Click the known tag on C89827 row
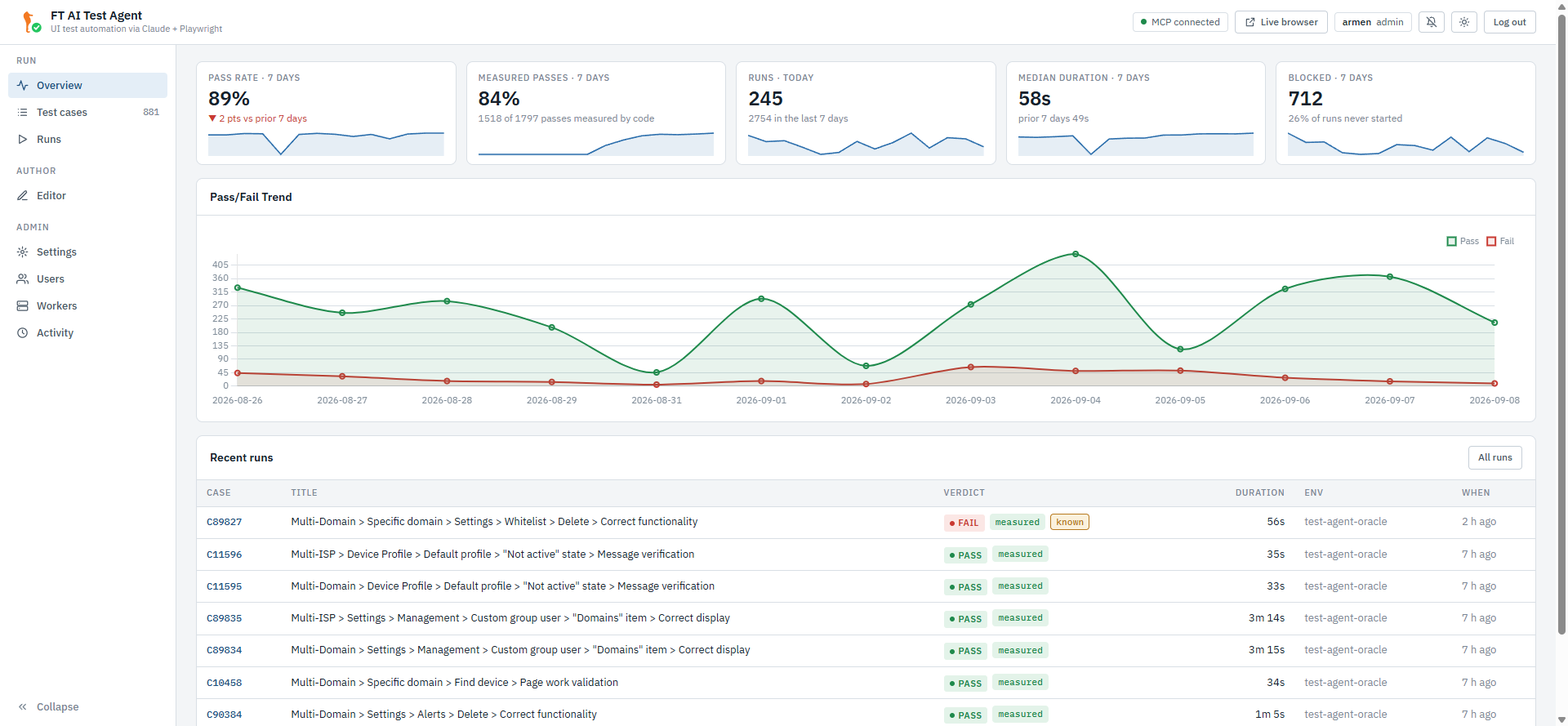Viewport: 1568px width, 726px height. point(1069,521)
